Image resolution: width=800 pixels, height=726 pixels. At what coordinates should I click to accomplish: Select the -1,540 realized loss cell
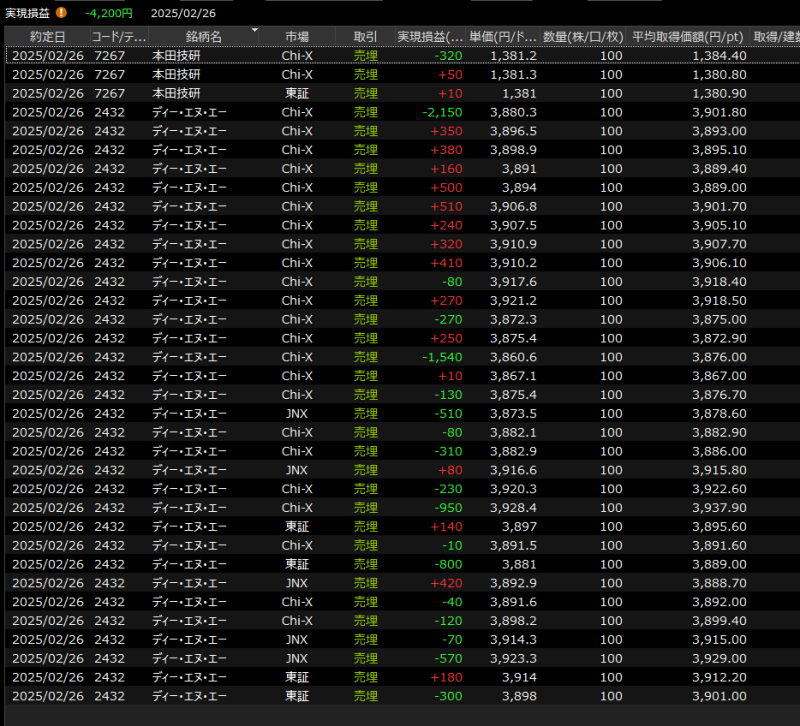pyautogui.click(x=442, y=358)
